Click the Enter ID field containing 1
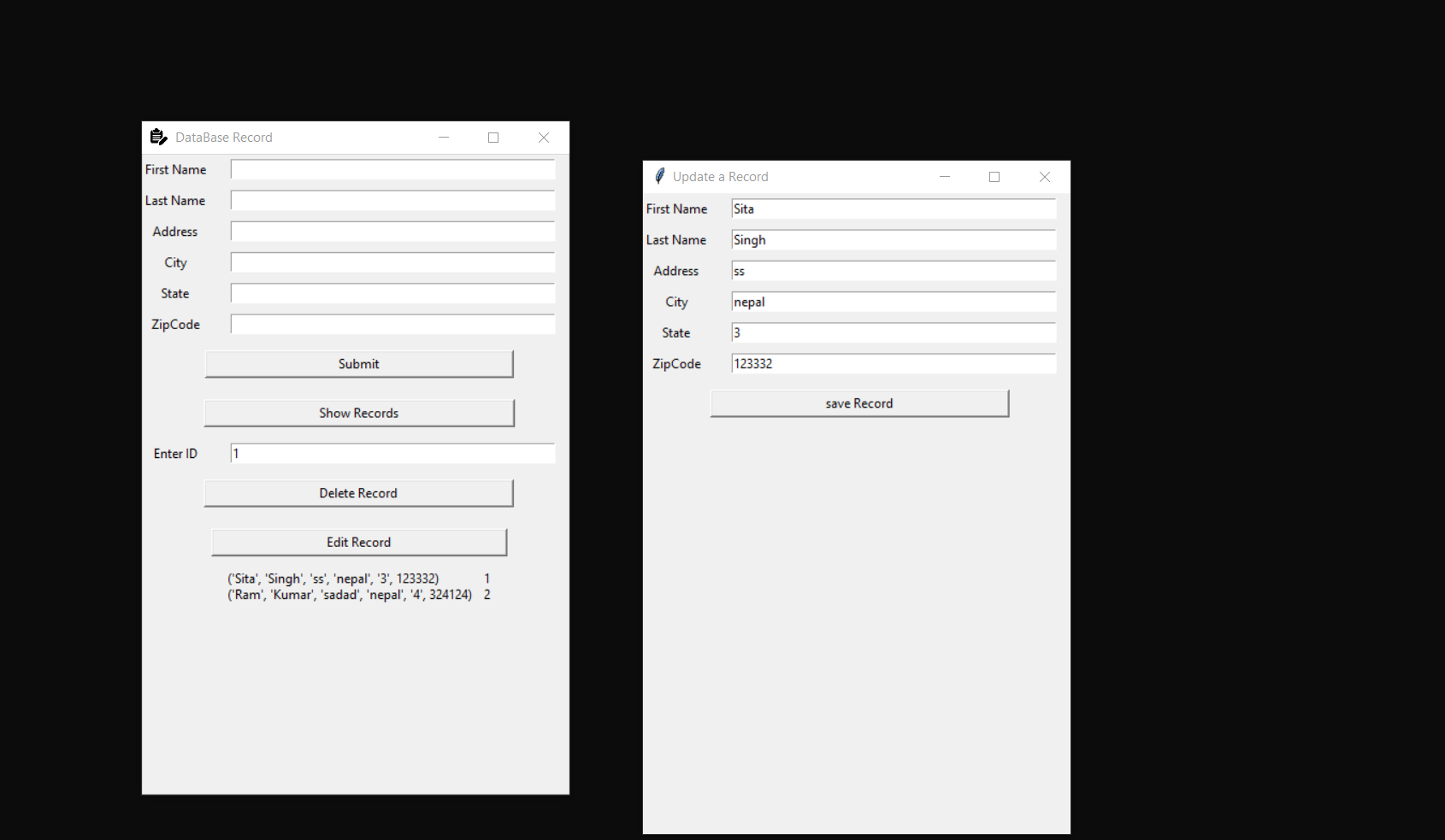Viewport: 1445px width, 840px height. [392, 453]
